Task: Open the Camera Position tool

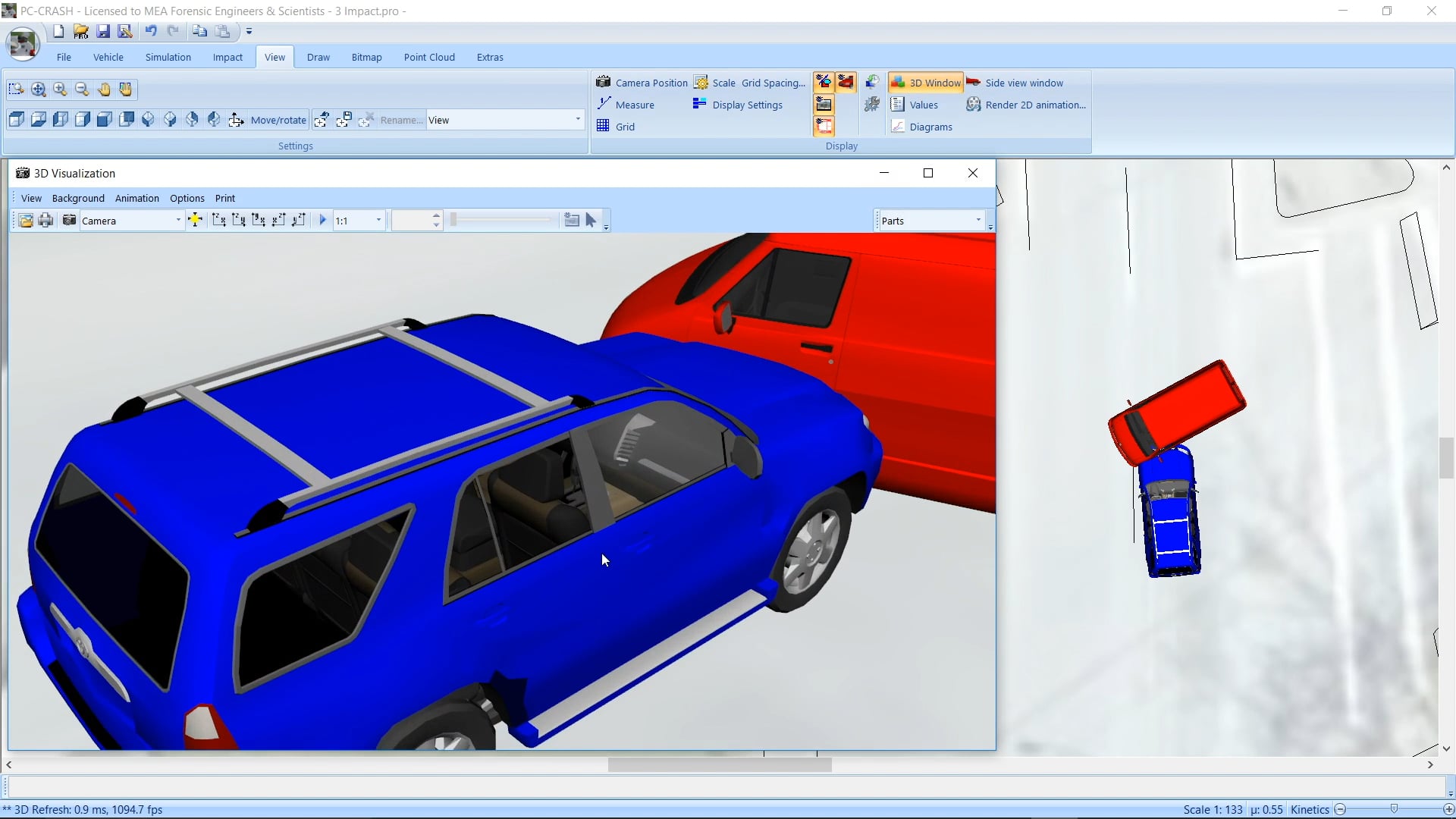Action: coord(642,83)
